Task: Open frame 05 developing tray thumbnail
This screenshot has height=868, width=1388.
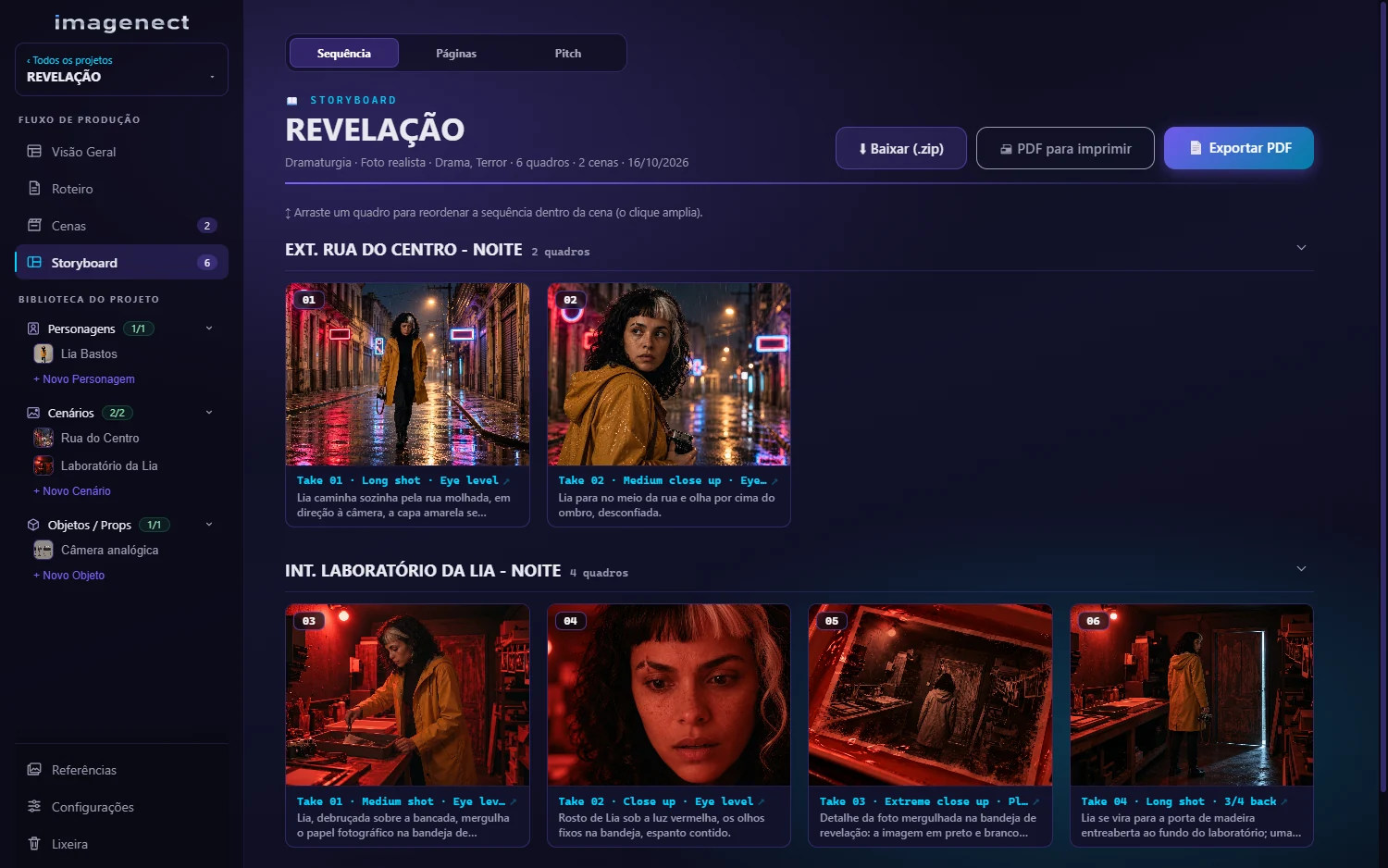Action: (x=931, y=695)
